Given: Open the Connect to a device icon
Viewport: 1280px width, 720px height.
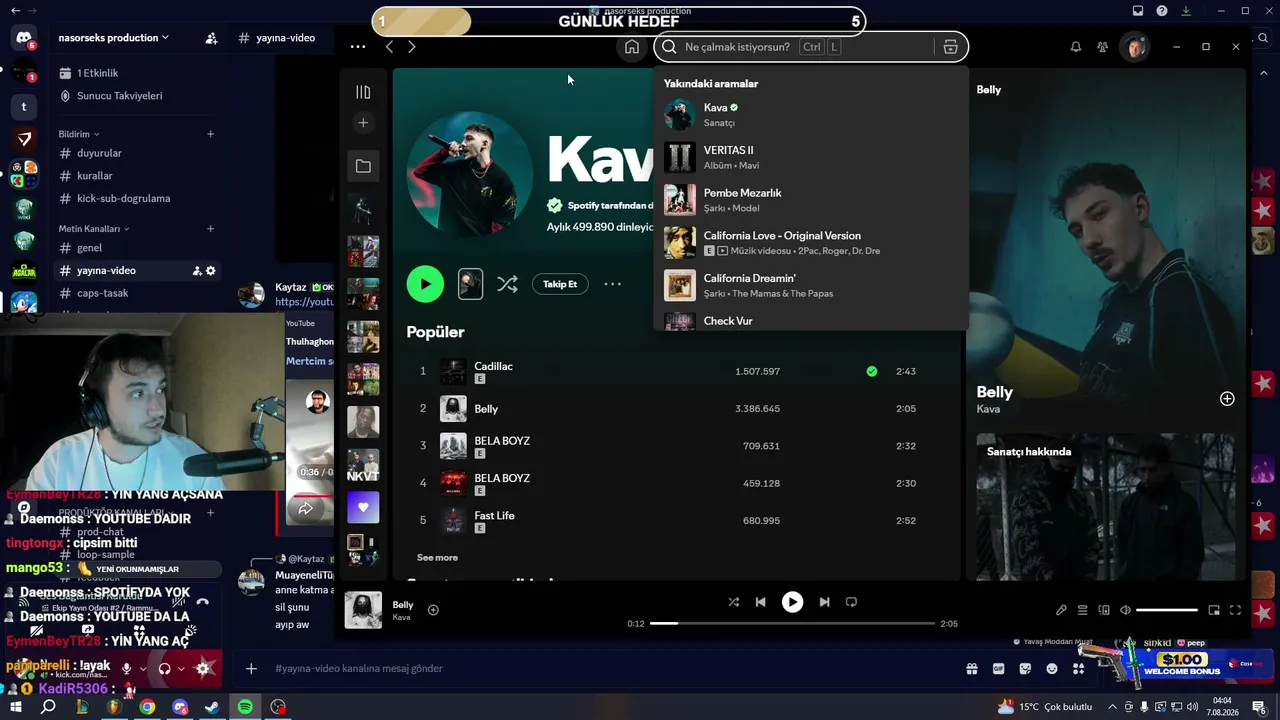Looking at the screenshot, I should coord(1104,610).
